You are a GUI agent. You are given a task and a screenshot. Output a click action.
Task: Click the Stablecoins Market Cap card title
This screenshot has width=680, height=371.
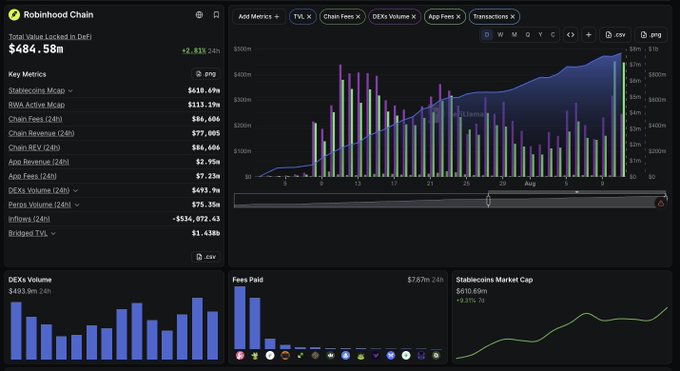494,280
